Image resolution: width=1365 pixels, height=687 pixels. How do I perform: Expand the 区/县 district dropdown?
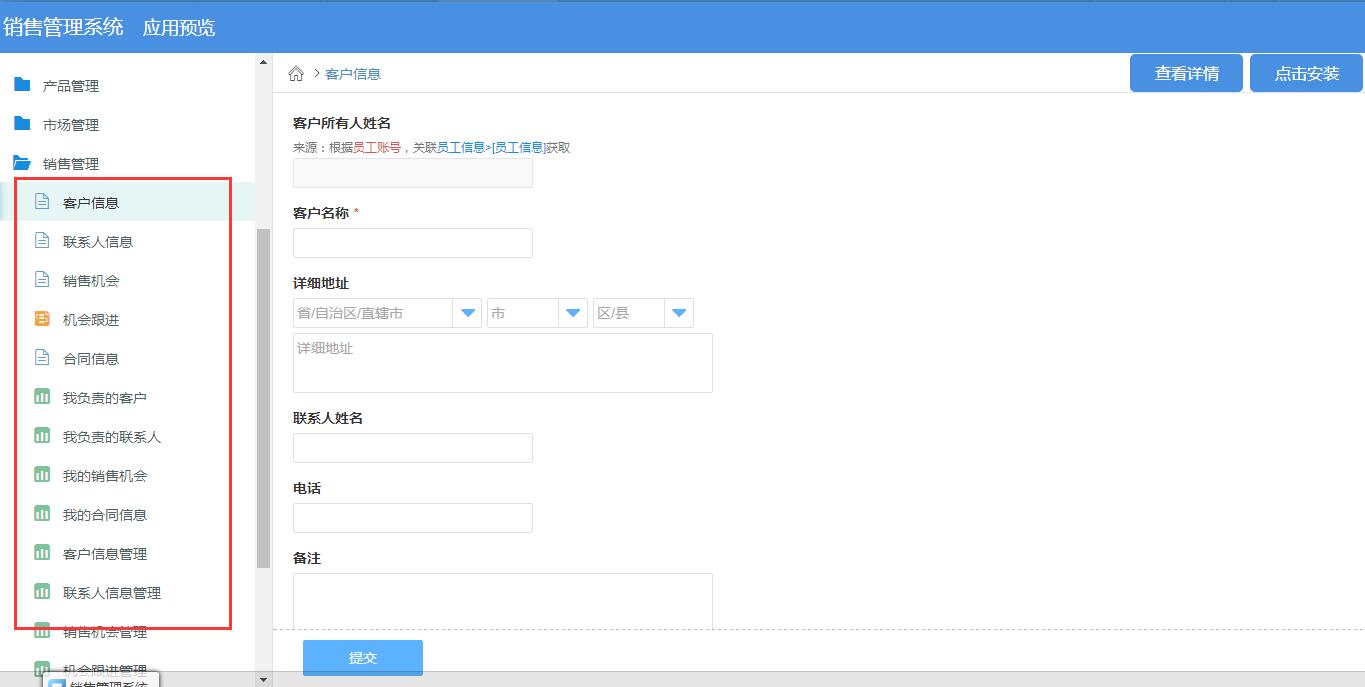point(679,312)
